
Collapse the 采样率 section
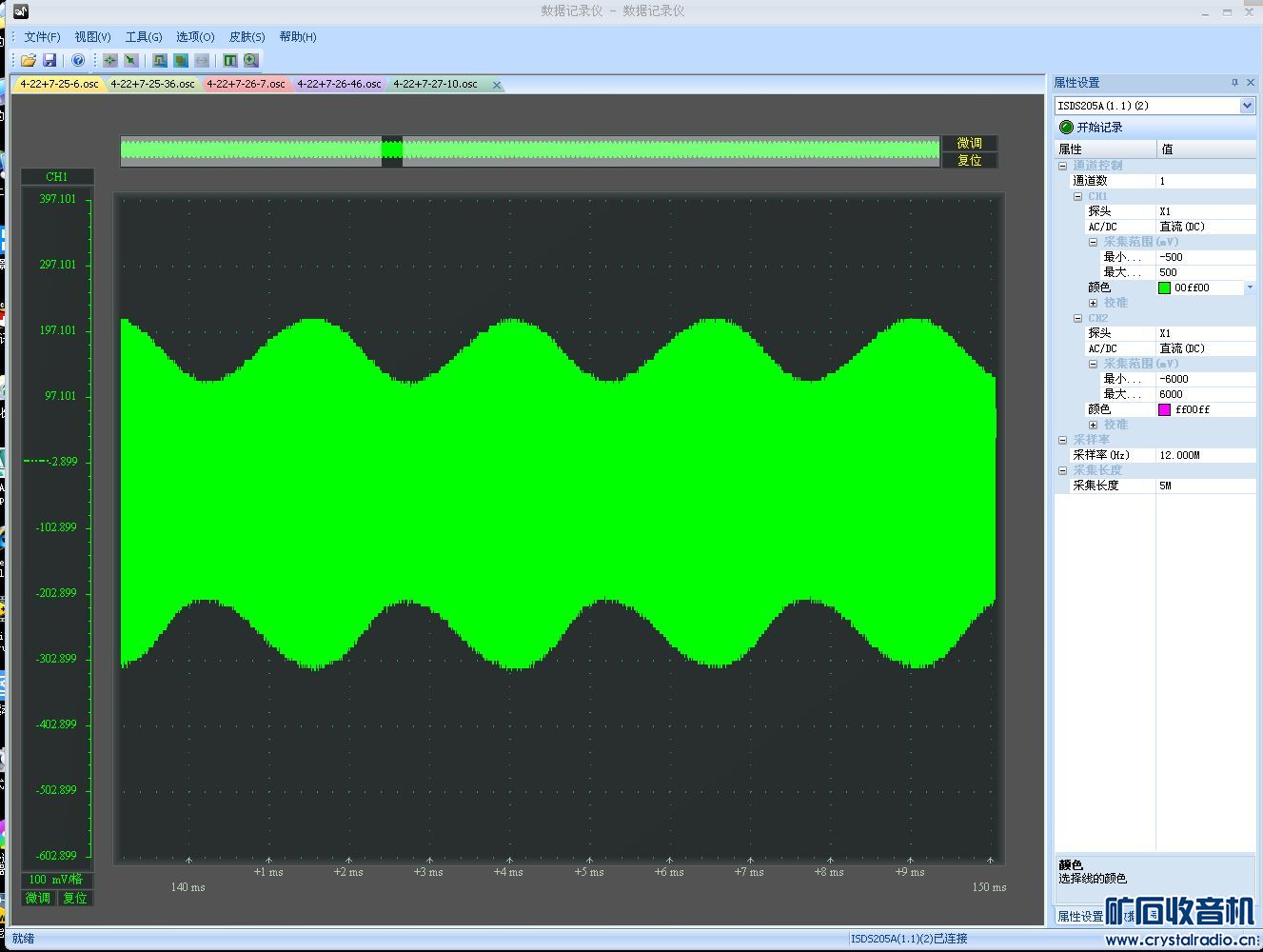pyautogui.click(x=1063, y=440)
